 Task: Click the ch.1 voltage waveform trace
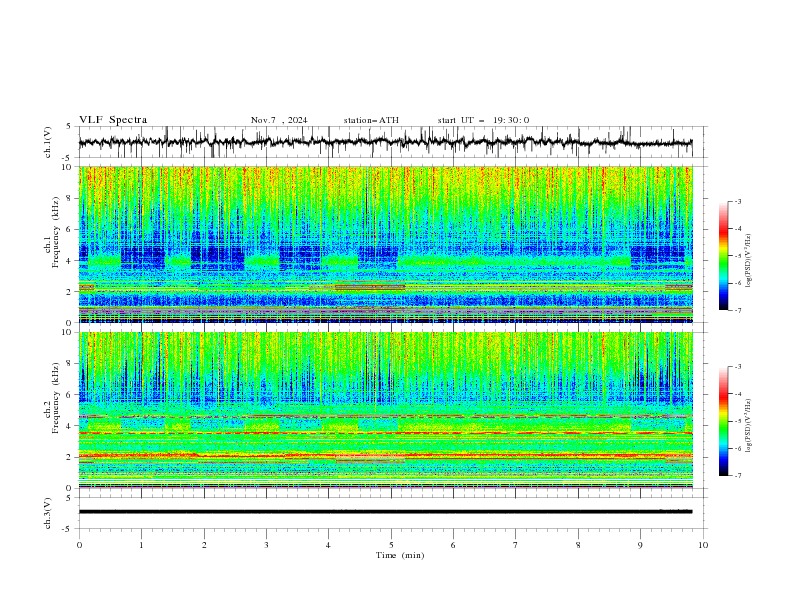click(x=385, y=142)
